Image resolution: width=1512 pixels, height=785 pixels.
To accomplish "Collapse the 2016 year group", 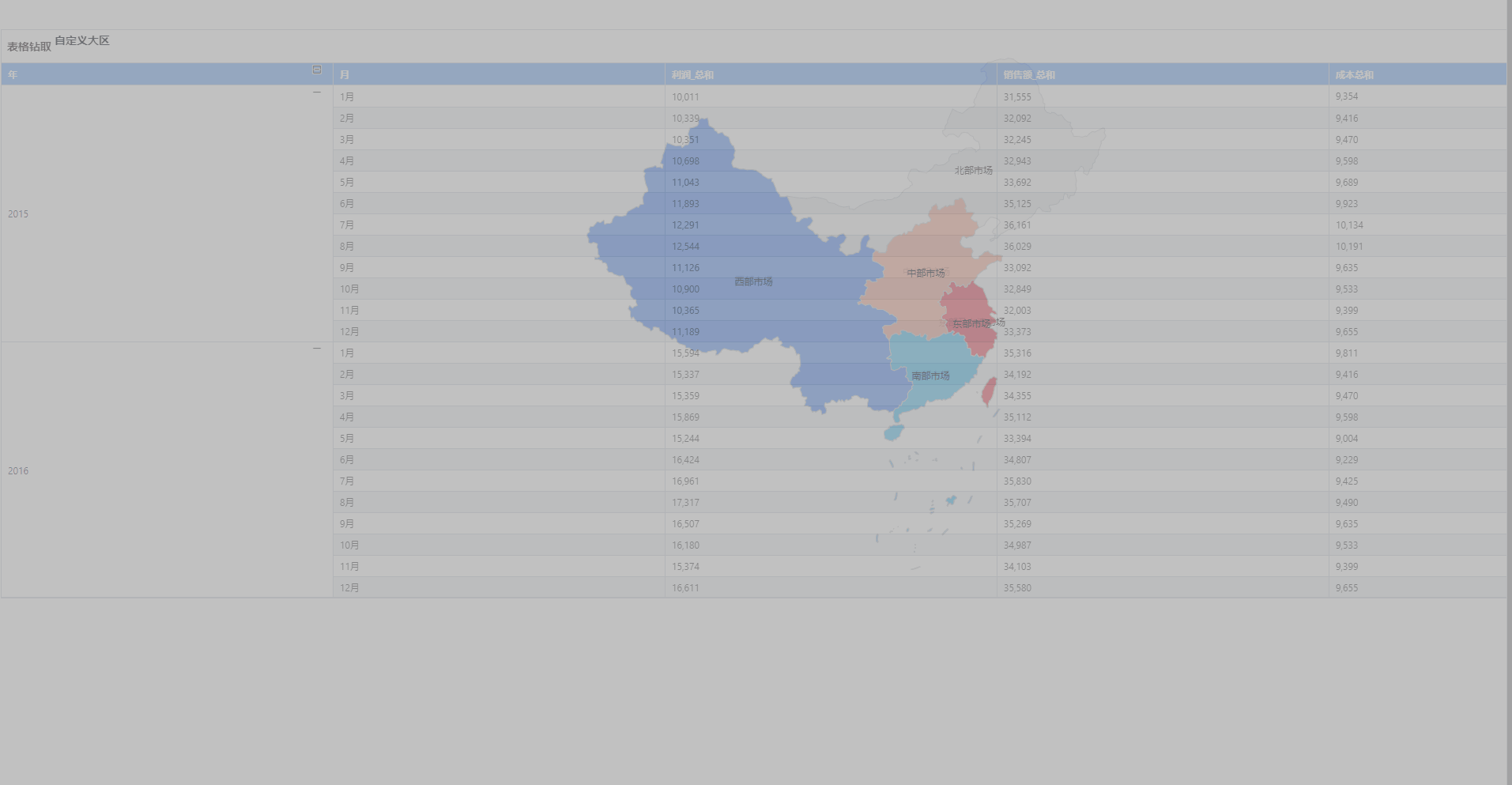I will (317, 349).
